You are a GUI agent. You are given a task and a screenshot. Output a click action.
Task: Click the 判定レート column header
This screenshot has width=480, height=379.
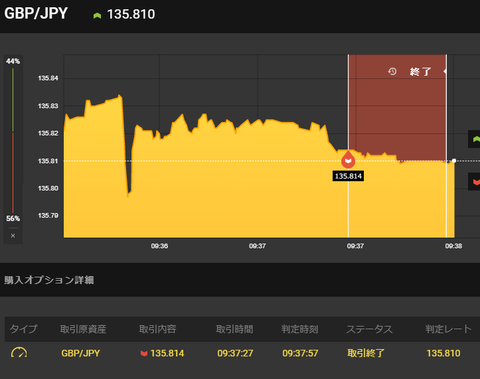coord(448,329)
